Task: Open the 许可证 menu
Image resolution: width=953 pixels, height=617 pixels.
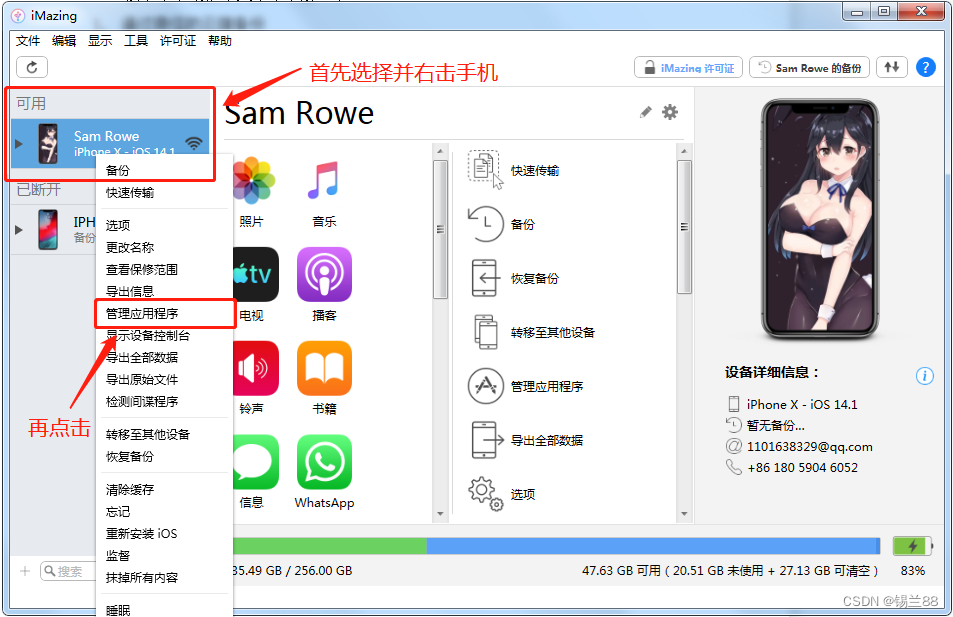Action: pos(178,41)
